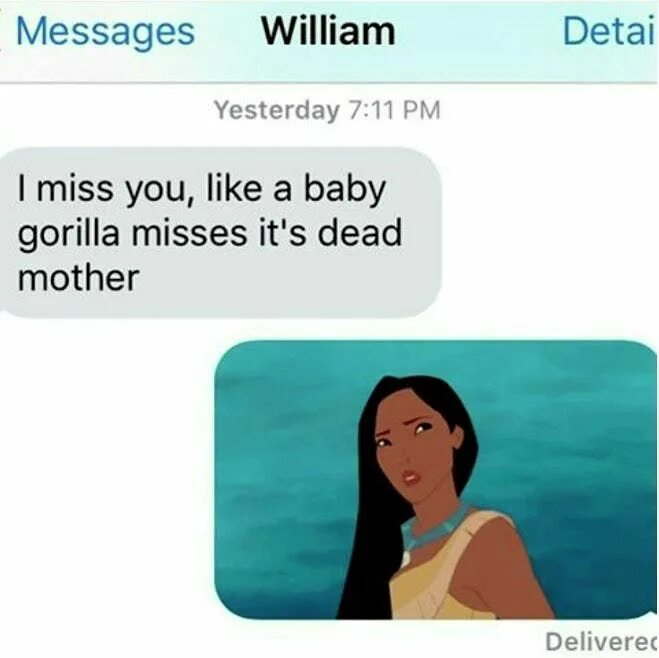The width and height of the screenshot is (659, 658).
Task: Open the sent cartoon image attachment
Action: tap(436, 479)
